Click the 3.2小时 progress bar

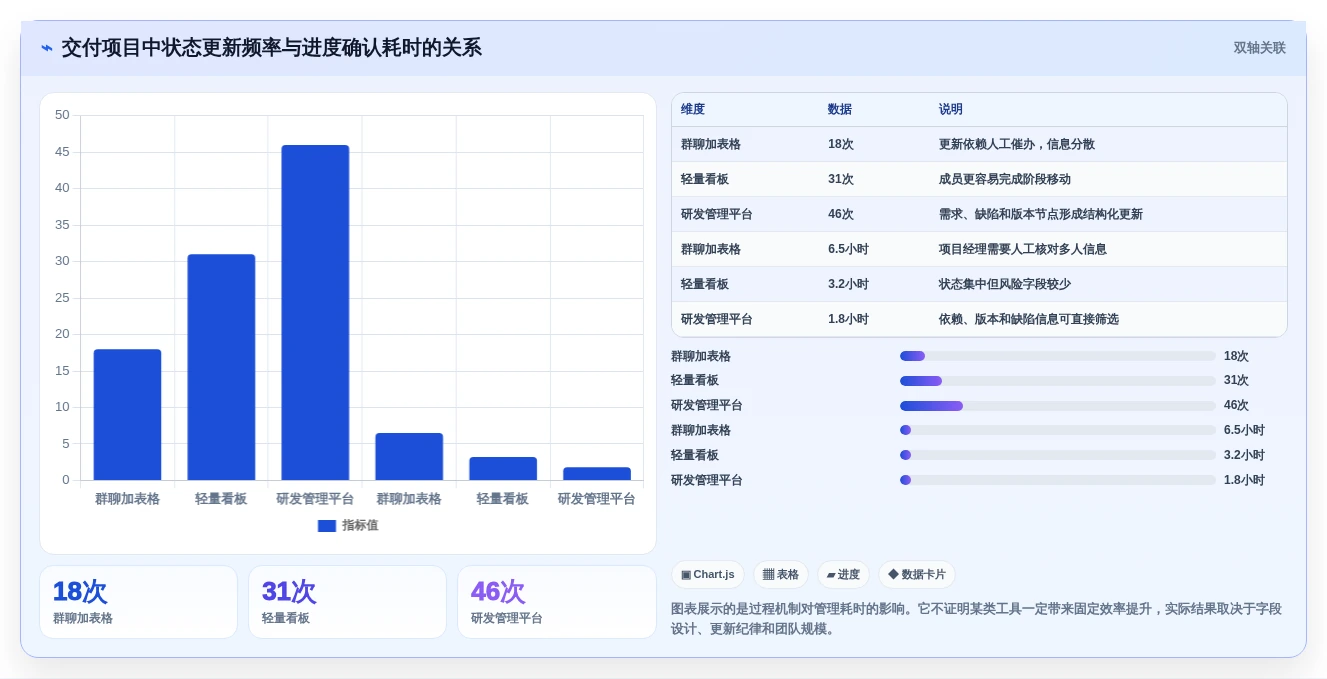pyautogui.click(x=1058, y=455)
